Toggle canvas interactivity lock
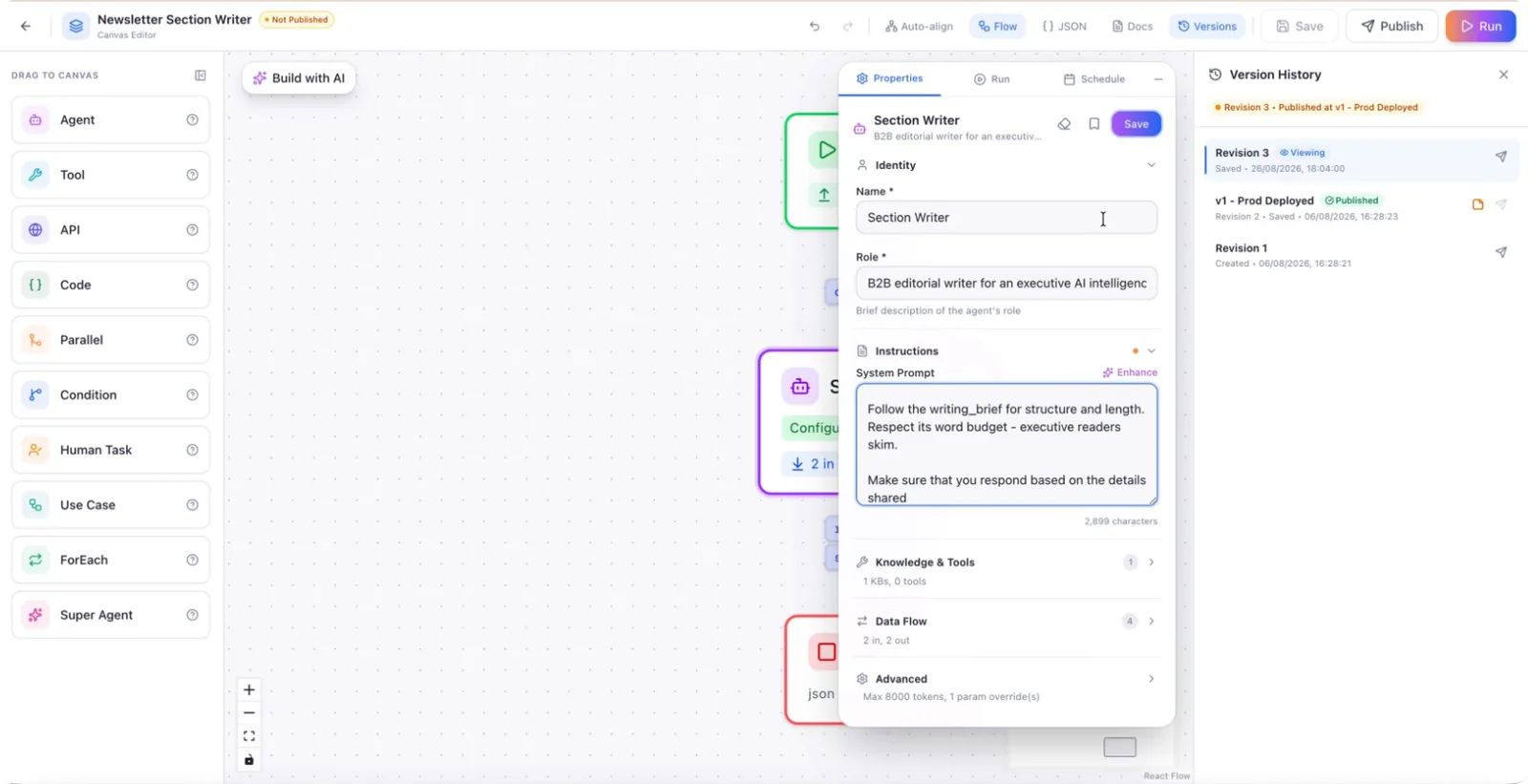Screen dimensions: 1528x784 pyautogui.click(x=249, y=760)
